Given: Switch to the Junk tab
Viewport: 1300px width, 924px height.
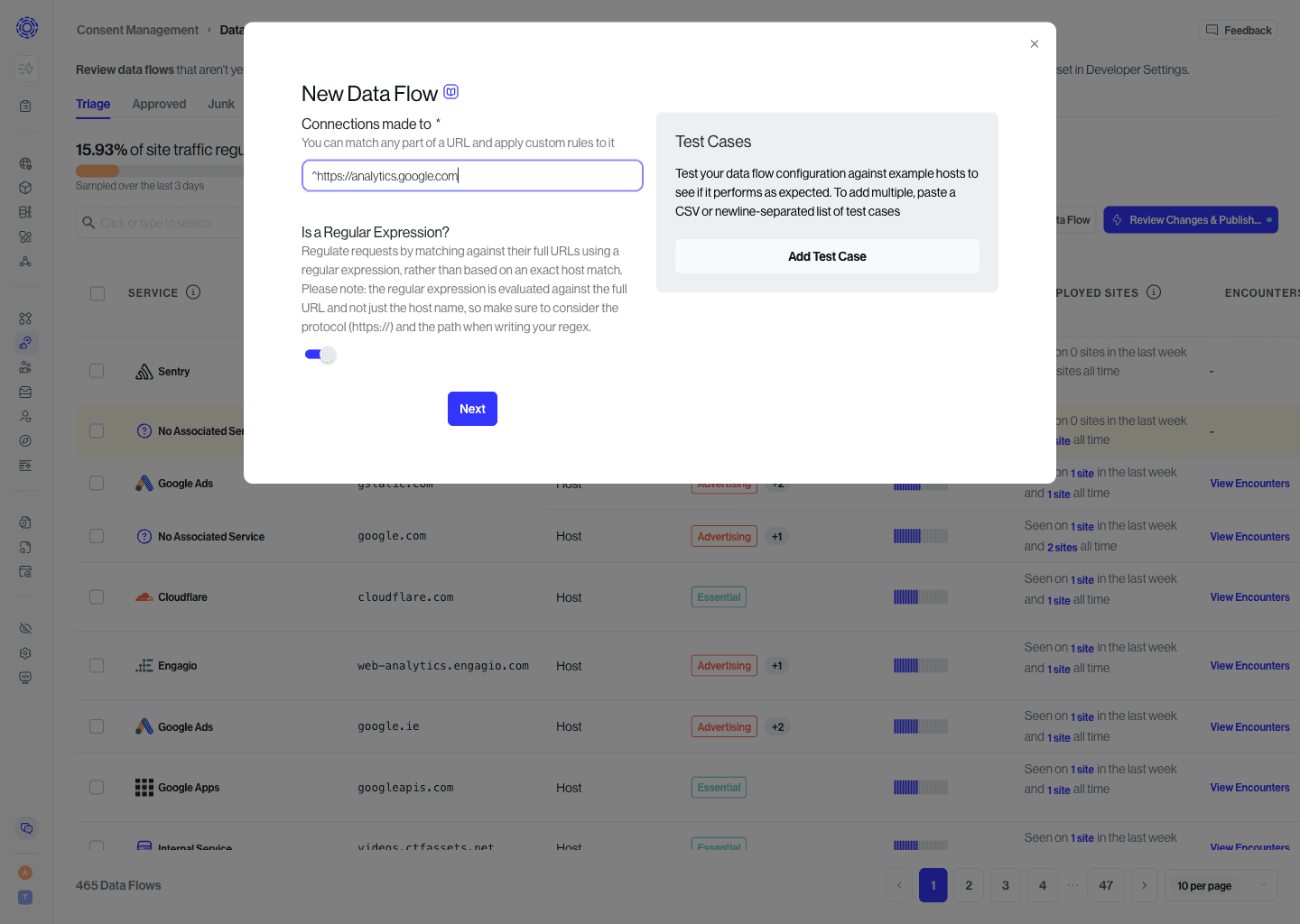Looking at the screenshot, I should tap(221, 104).
